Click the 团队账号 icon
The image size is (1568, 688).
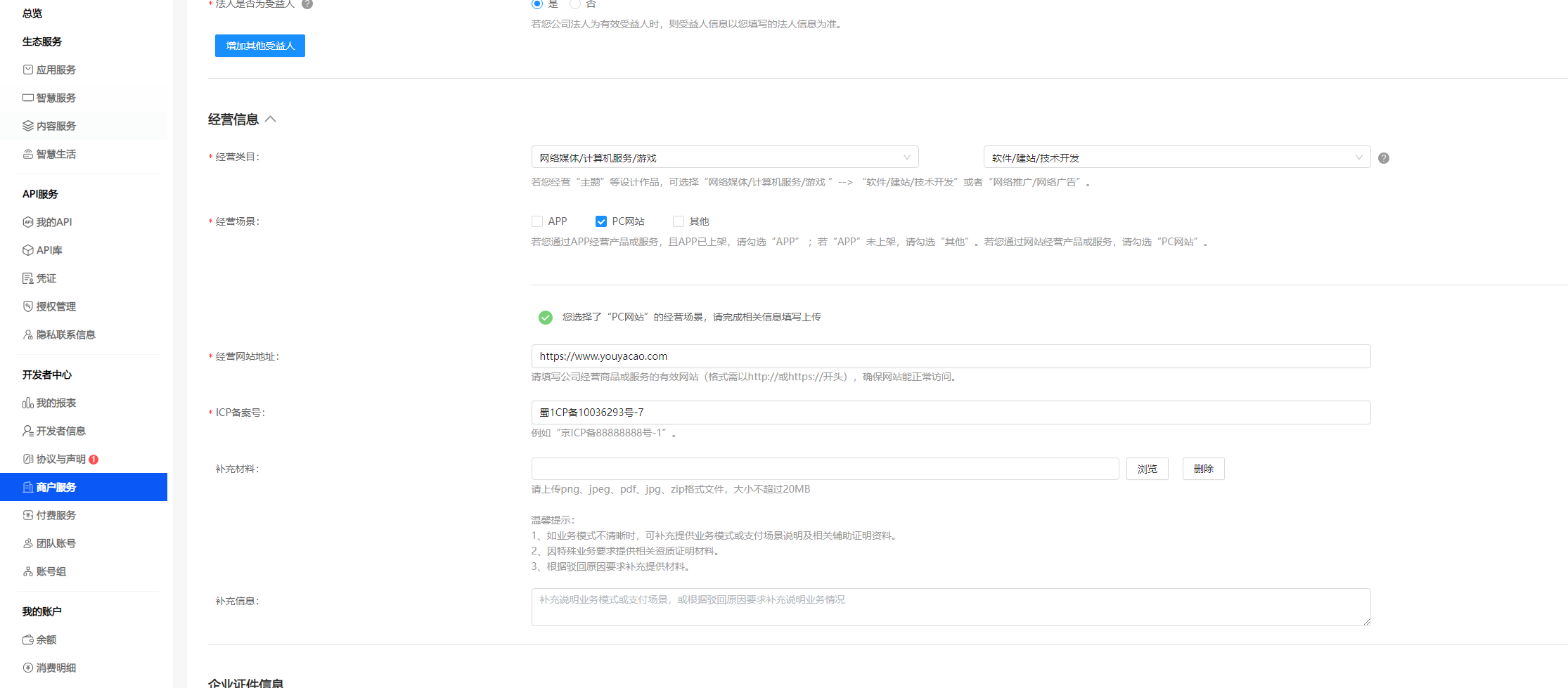(x=28, y=543)
